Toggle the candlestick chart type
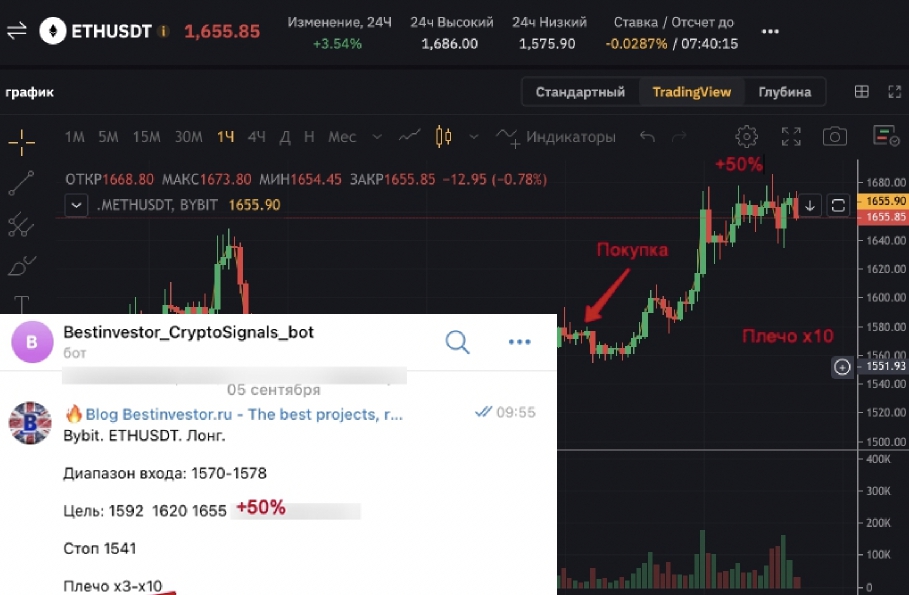The width and height of the screenshot is (909, 595). [x=443, y=136]
